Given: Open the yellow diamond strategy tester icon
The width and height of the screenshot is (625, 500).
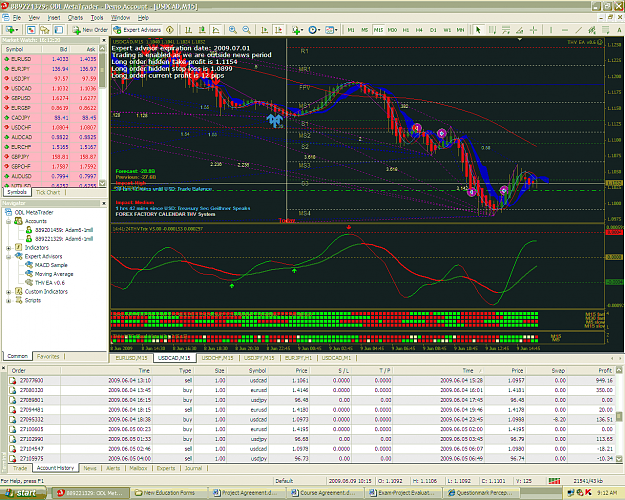Looking at the screenshot, I should coord(170,30).
